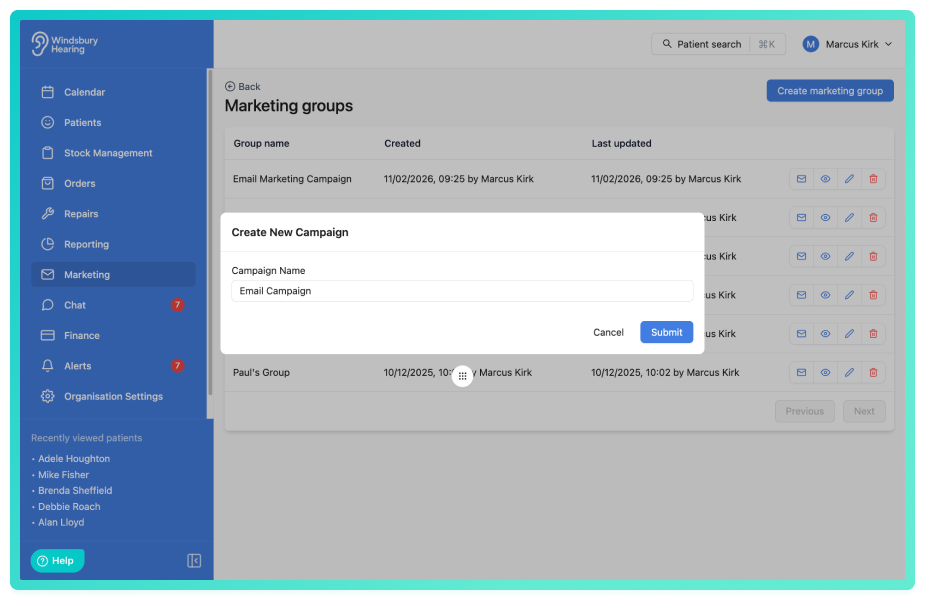This screenshot has width=925, height=600.
Task: Click the sidebar vertical scrollbar
Action: (209, 233)
